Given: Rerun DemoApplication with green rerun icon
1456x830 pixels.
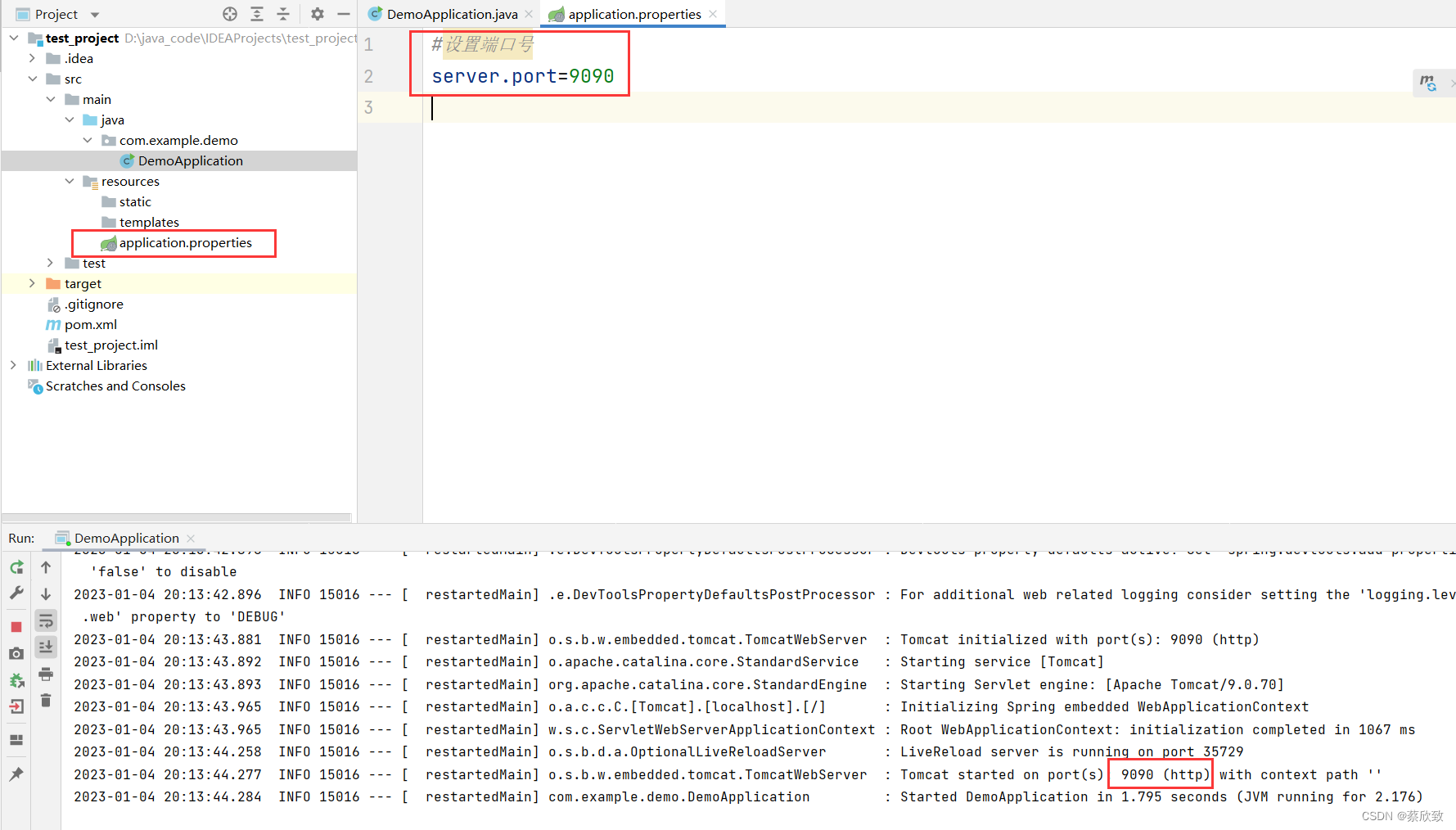Looking at the screenshot, I should [x=16, y=566].
